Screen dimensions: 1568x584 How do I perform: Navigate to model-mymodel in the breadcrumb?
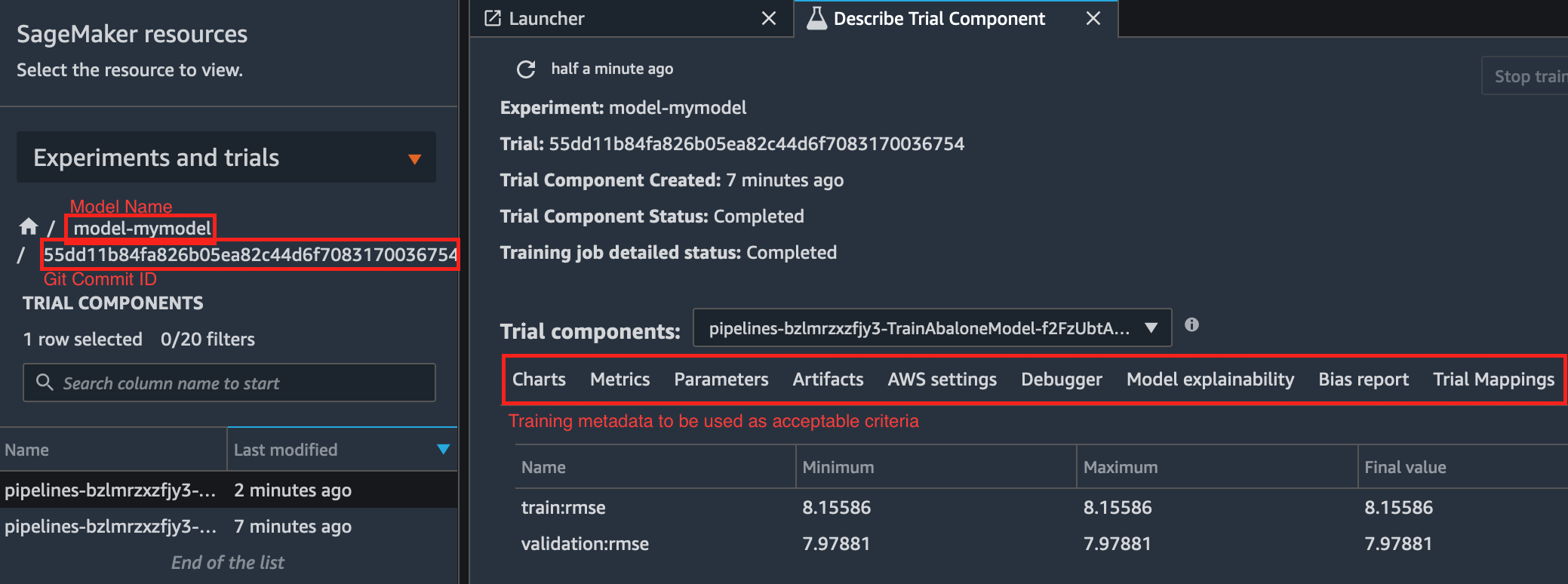pyautogui.click(x=142, y=228)
